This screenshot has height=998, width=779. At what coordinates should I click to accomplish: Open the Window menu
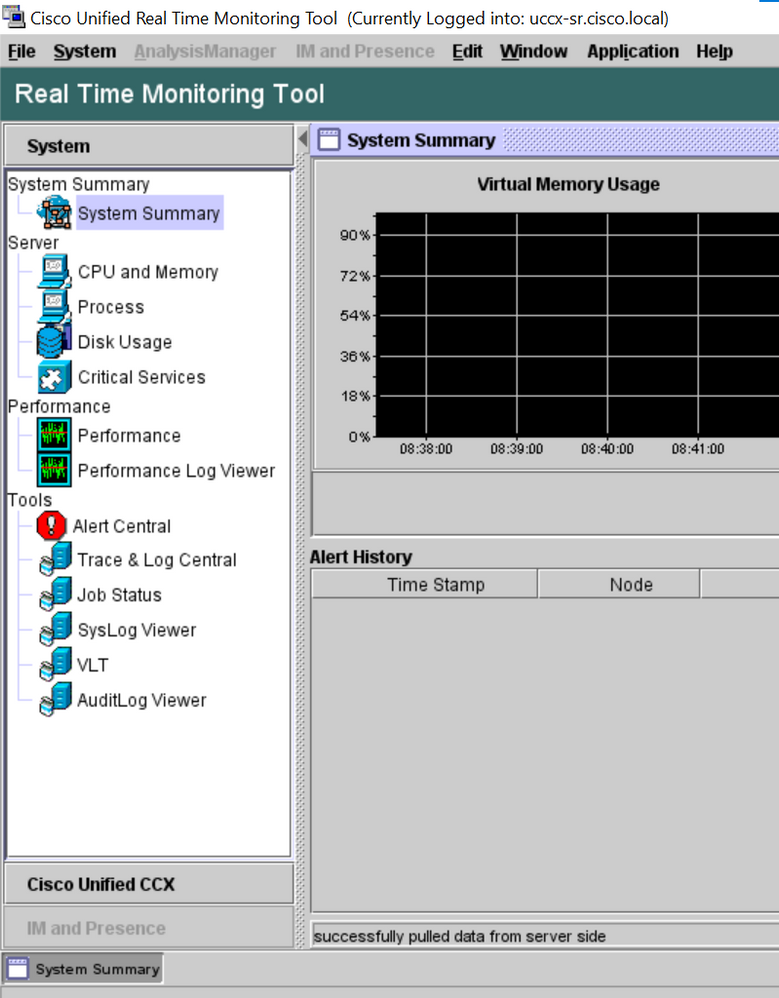[533, 52]
